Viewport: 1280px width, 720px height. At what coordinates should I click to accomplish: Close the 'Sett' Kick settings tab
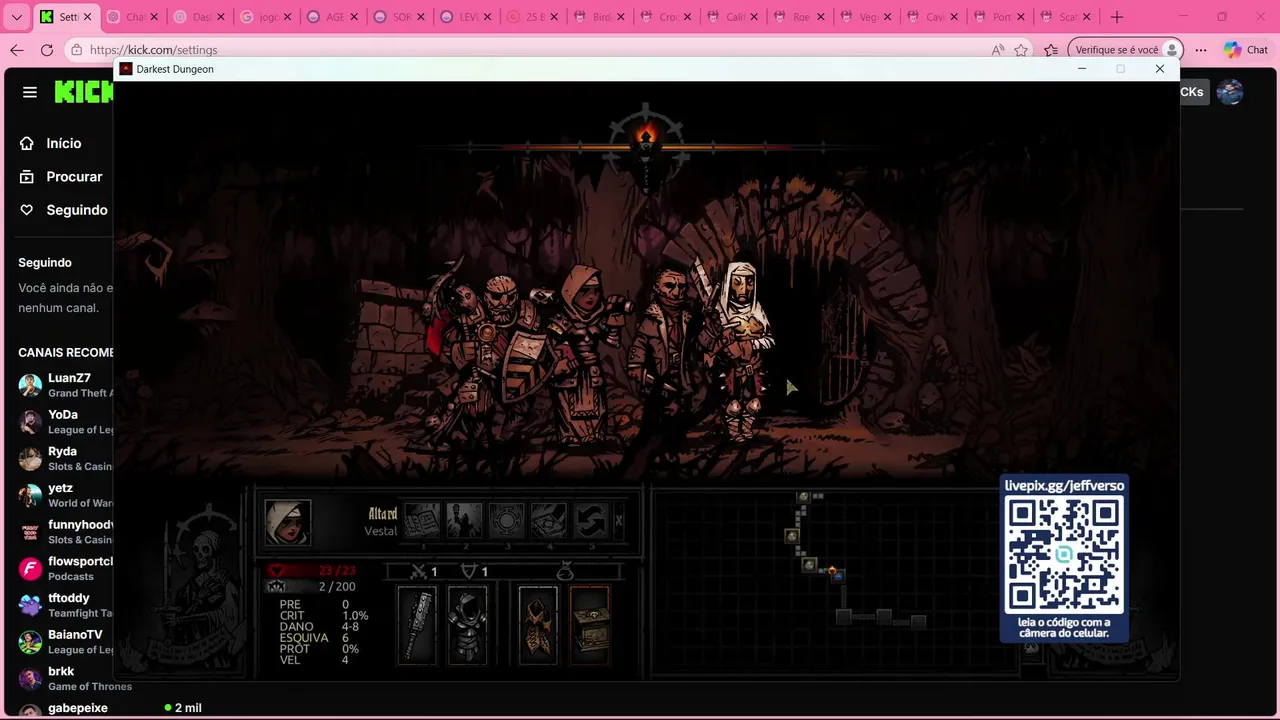(88, 17)
